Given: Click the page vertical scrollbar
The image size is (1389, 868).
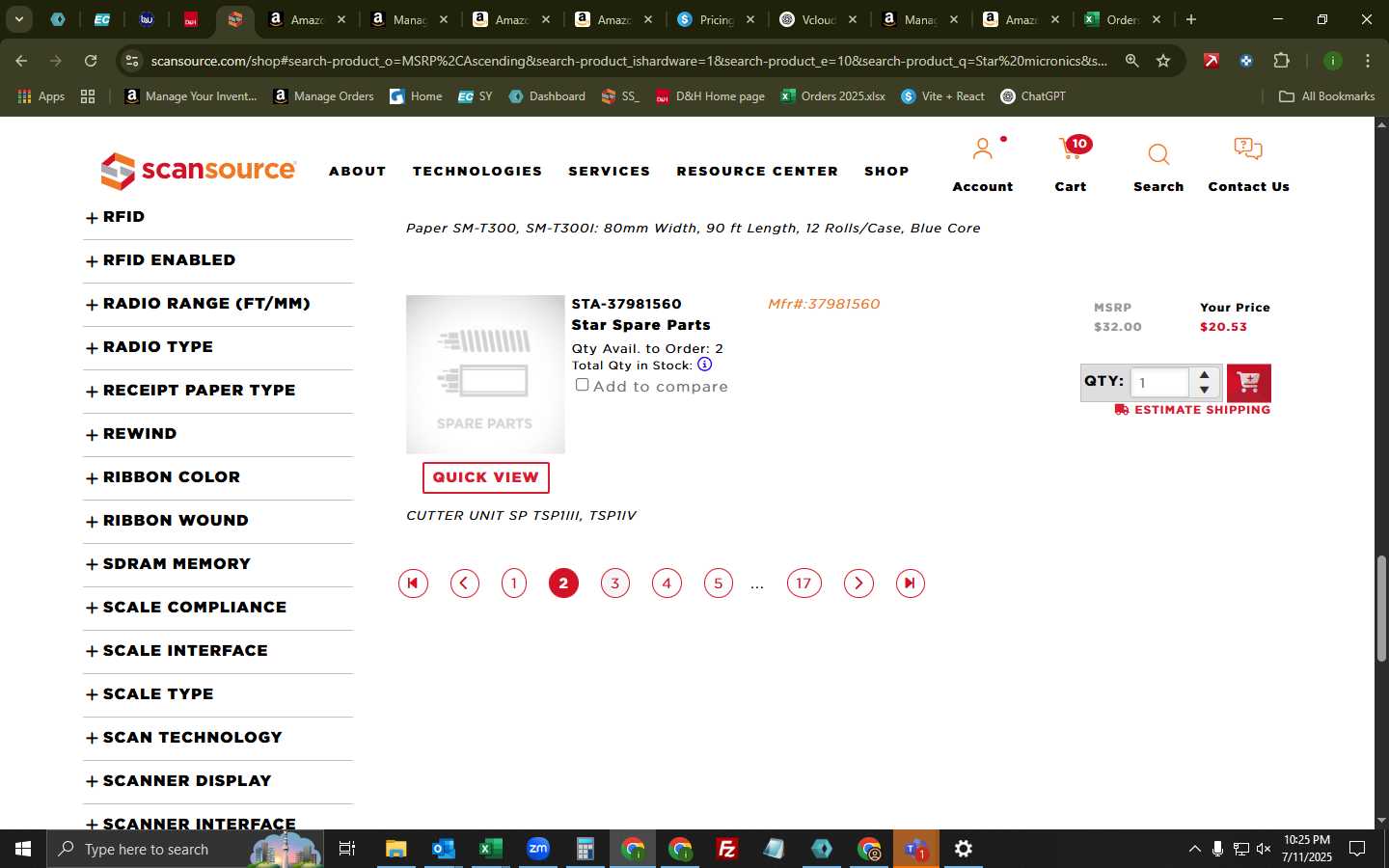Looking at the screenshot, I should [x=1381, y=608].
